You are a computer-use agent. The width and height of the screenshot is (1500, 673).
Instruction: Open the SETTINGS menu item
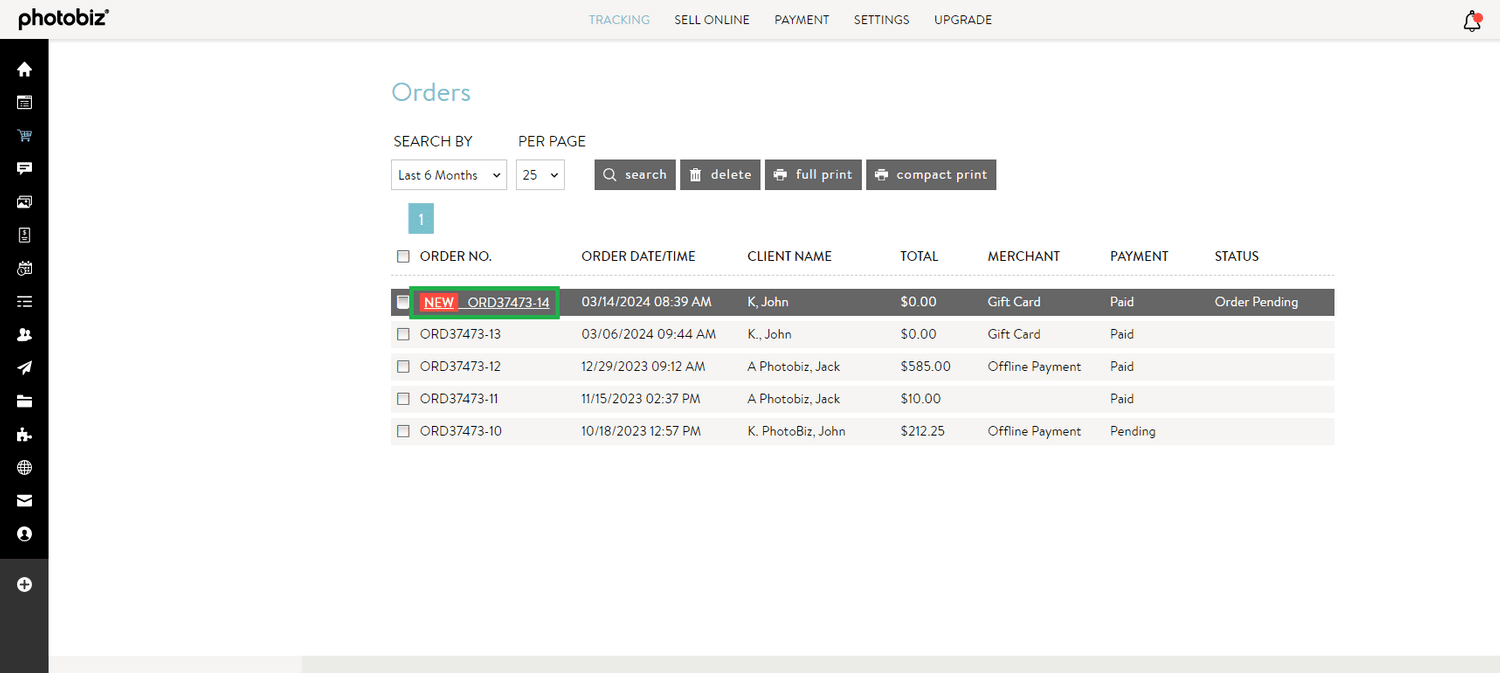pos(881,19)
